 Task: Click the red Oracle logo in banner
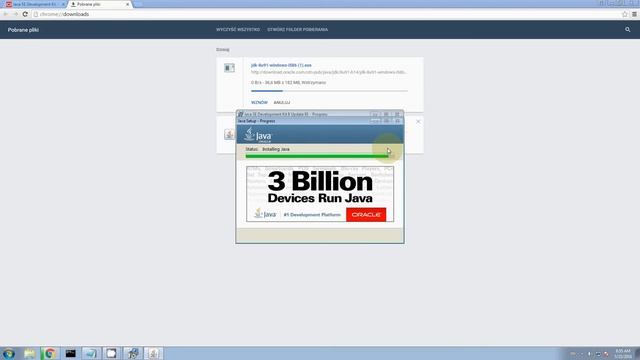pyautogui.click(x=366, y=215)
